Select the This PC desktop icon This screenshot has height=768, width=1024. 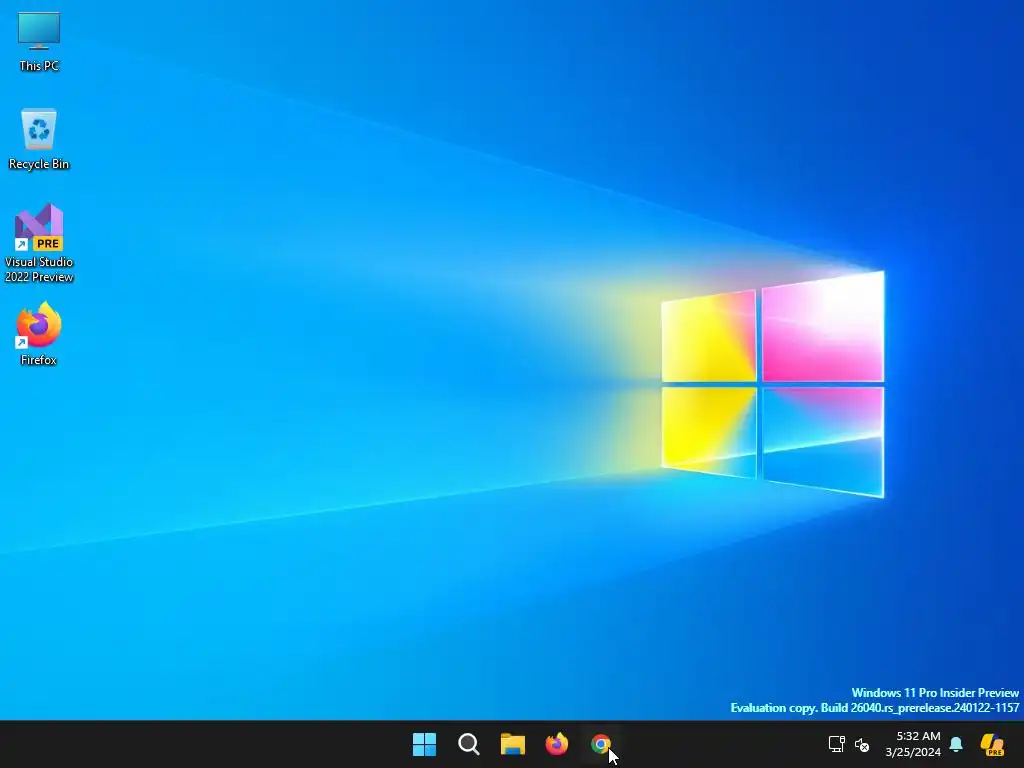39,41
